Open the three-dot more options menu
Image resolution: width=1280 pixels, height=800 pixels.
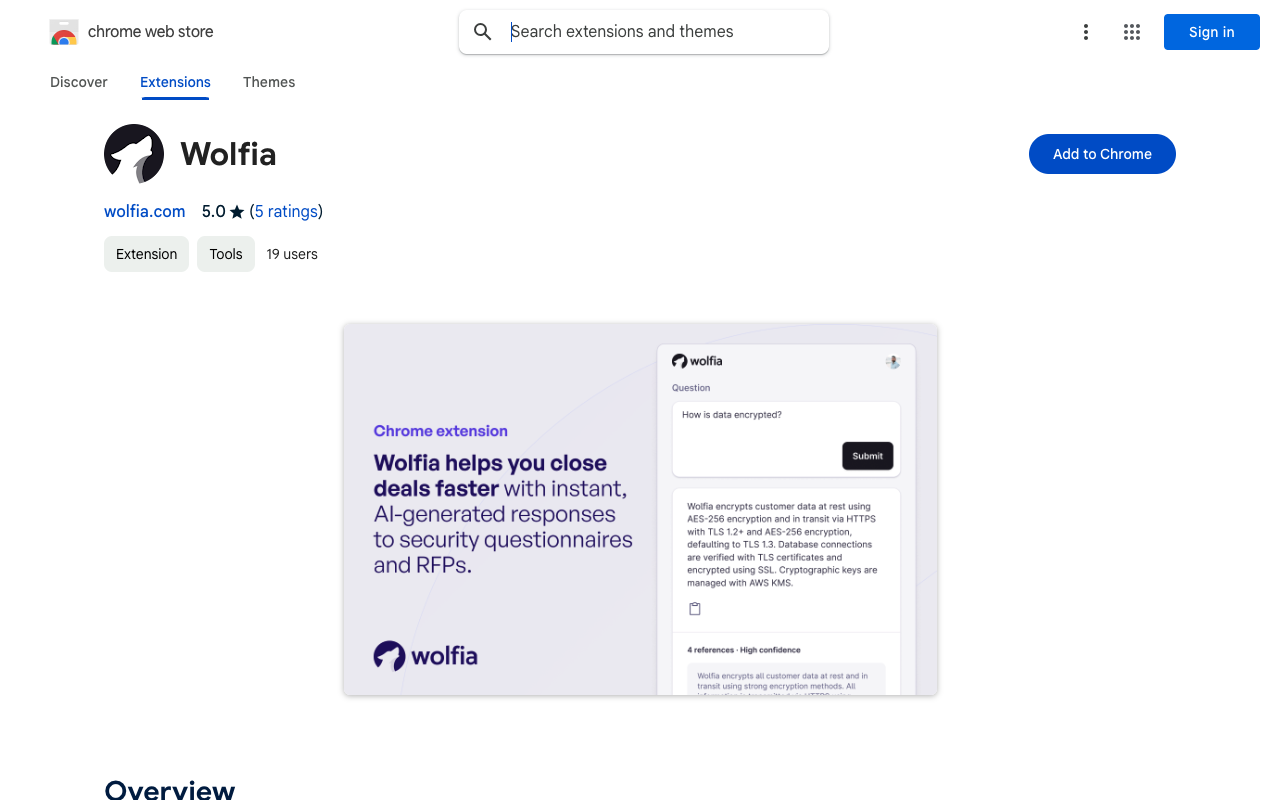point(1085,32)
